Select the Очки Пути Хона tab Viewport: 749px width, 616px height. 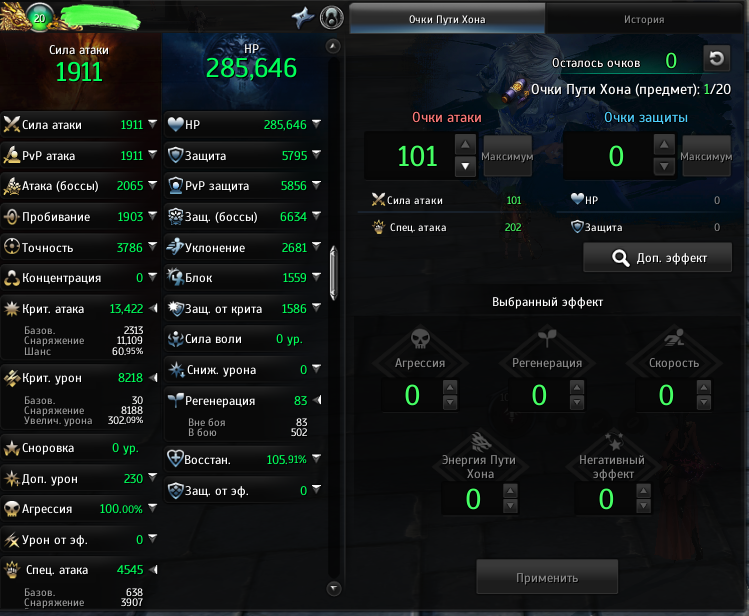[447, 20]
